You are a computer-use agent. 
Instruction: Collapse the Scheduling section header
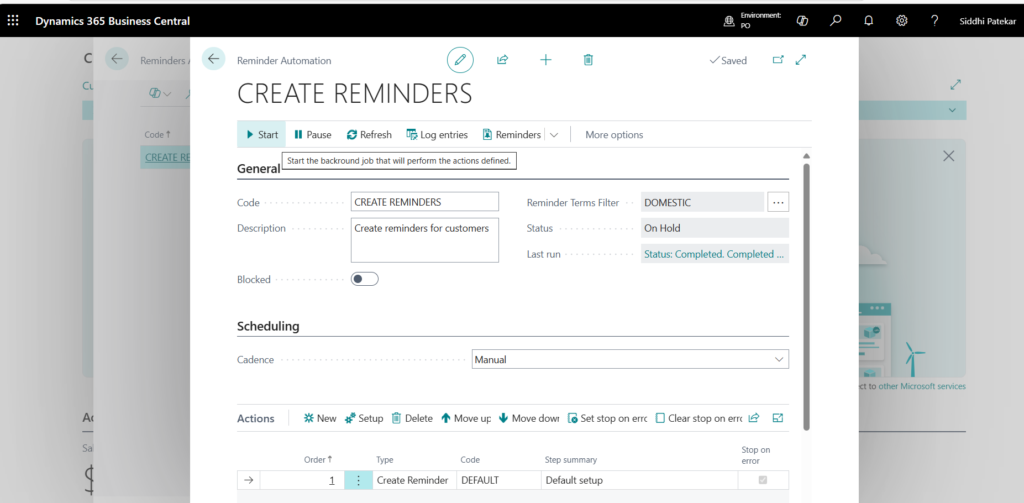(268, 326)
